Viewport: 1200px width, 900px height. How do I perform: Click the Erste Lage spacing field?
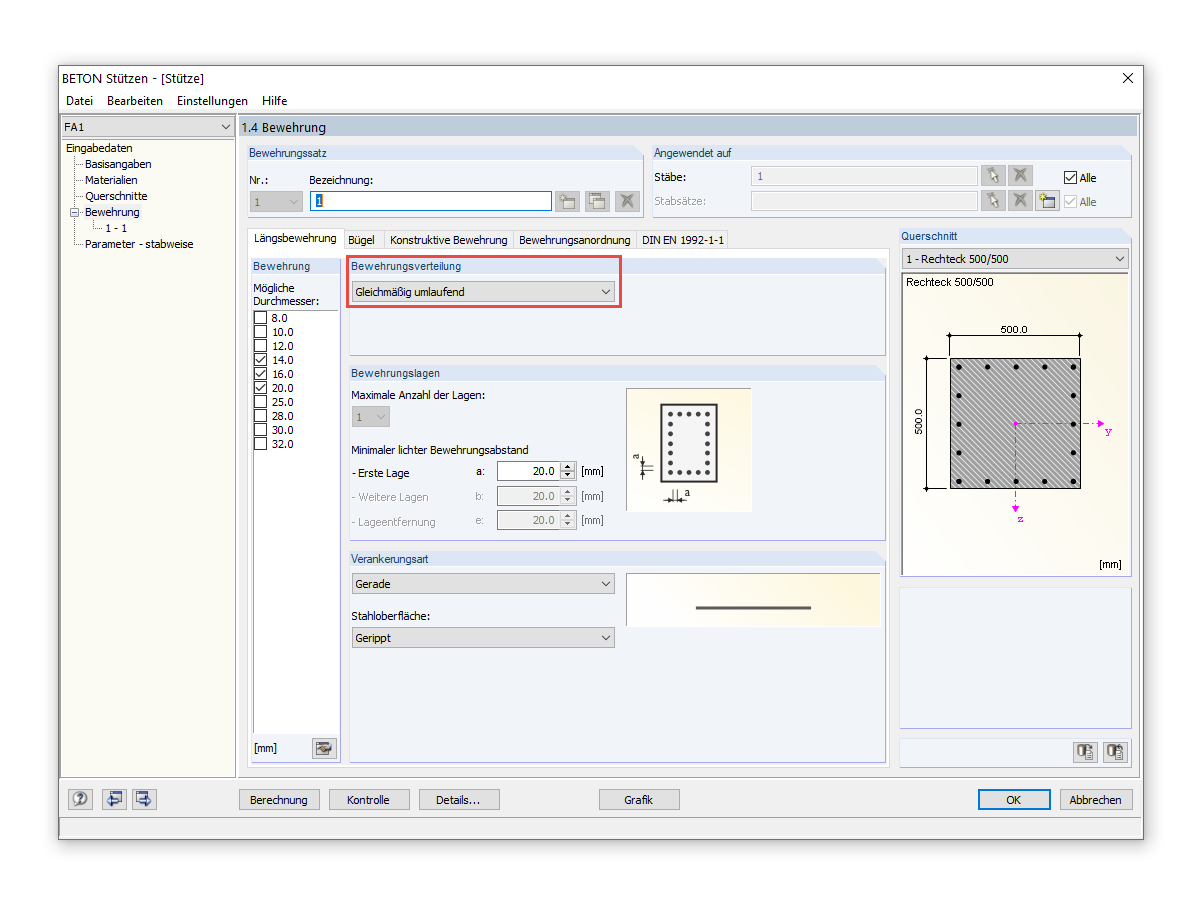click(x=528, y=471)
